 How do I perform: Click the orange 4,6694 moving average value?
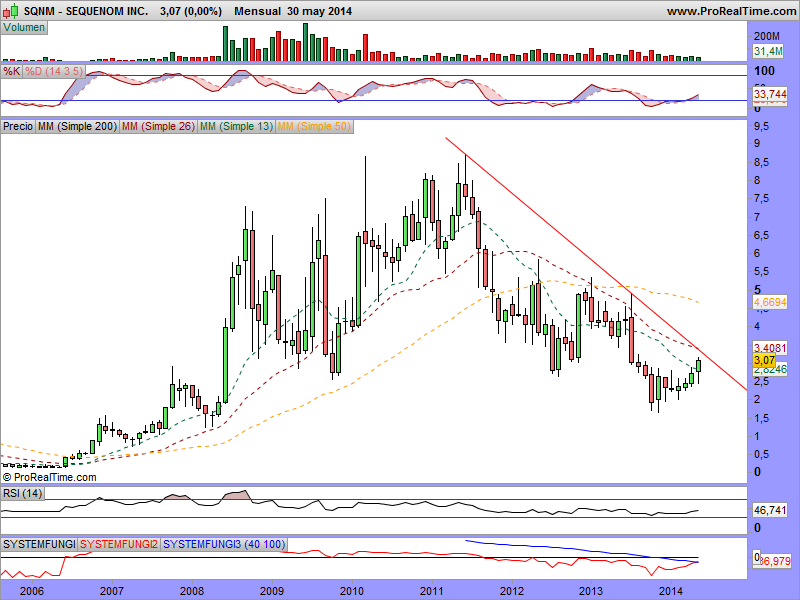(x=770, y=302)
